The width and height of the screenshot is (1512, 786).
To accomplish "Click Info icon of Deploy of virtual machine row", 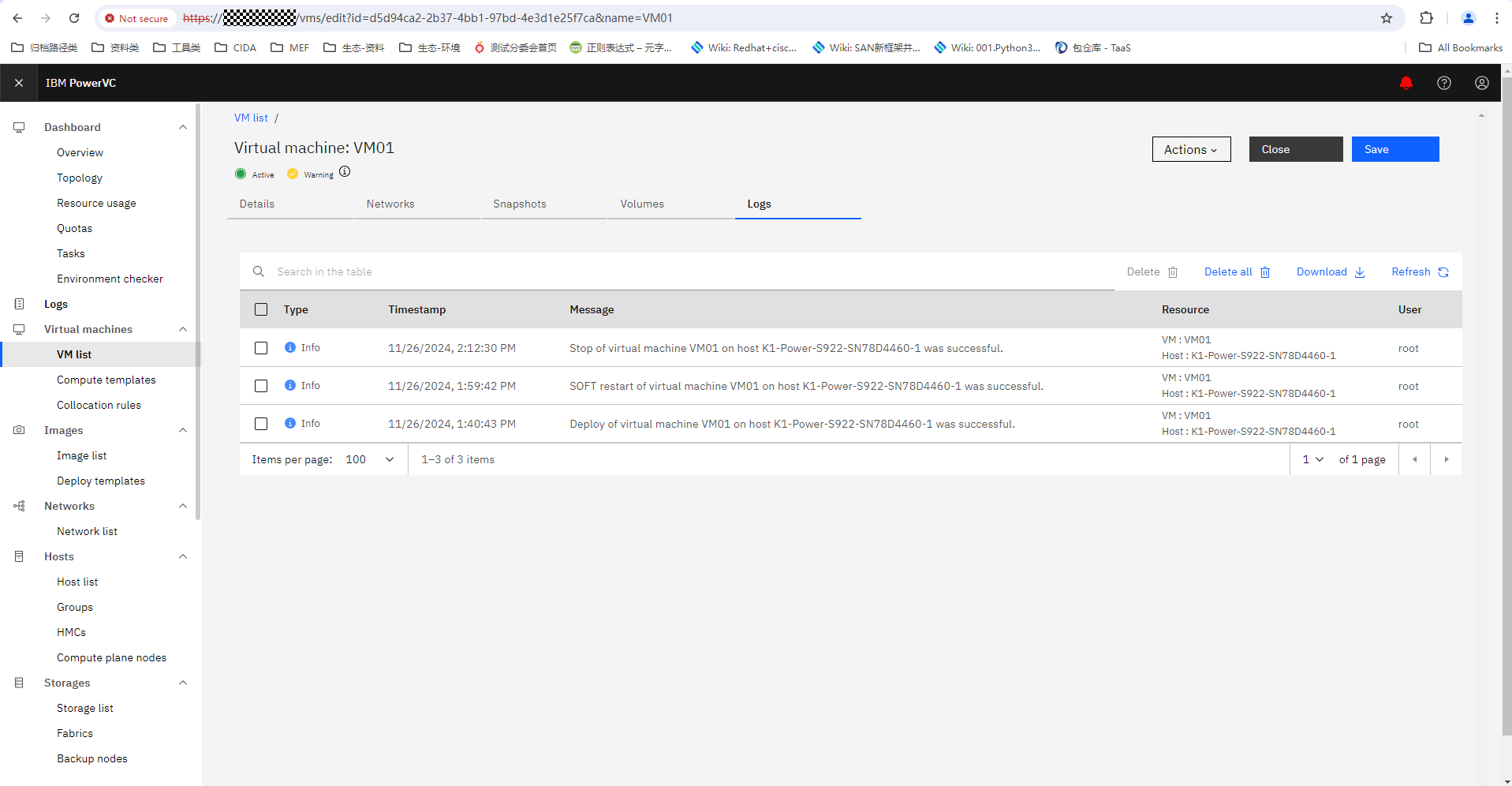I will click(290, 423).
